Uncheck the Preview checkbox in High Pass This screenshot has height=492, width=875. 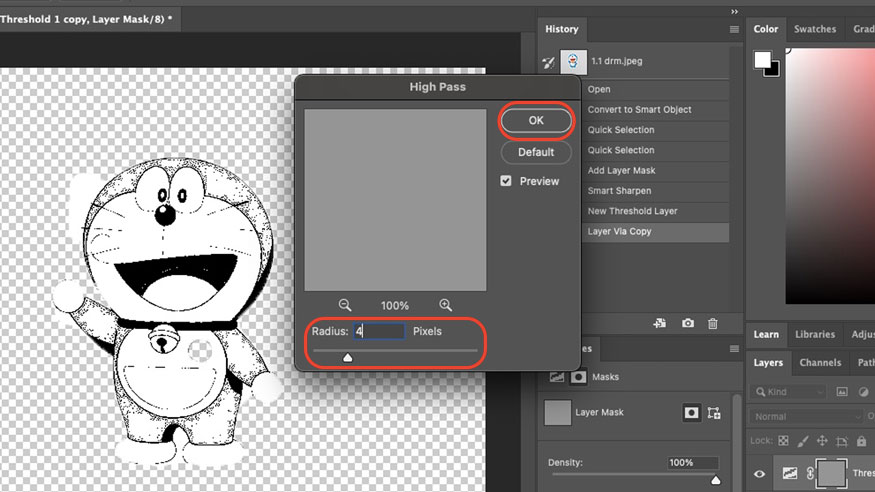click(506, 181)
